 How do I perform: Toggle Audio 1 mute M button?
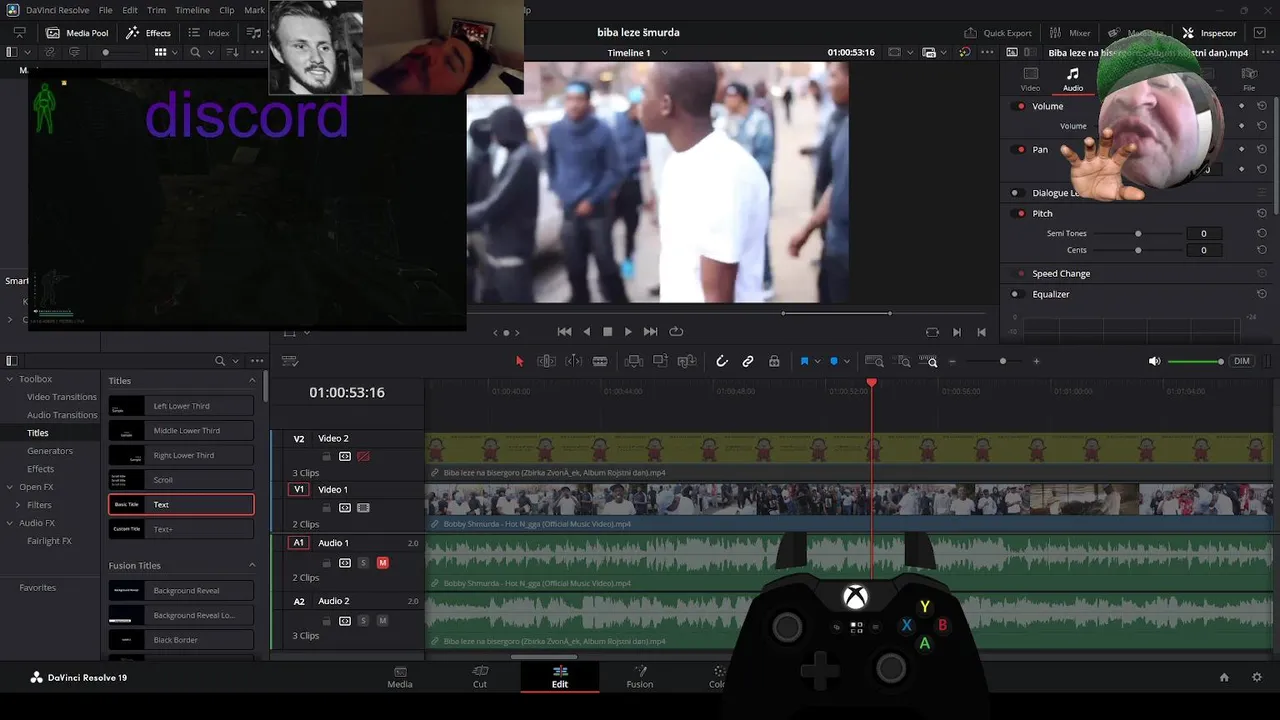(x=382, y=563)
